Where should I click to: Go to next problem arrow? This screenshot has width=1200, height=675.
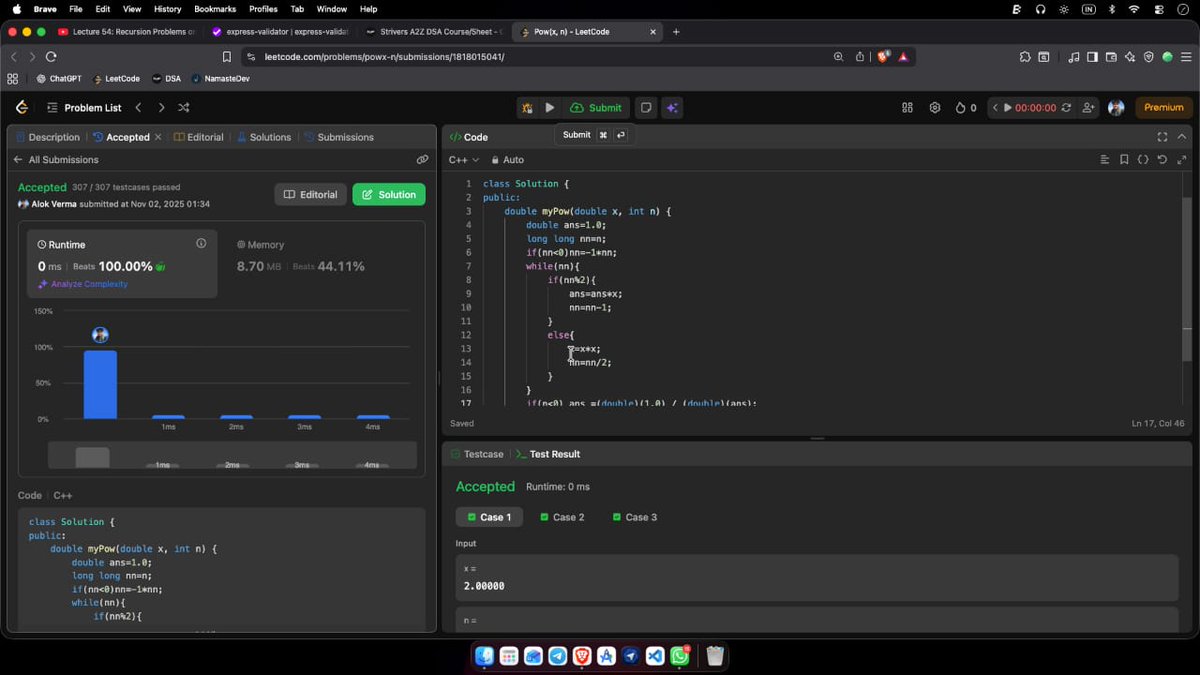click(x=161, y=107)
